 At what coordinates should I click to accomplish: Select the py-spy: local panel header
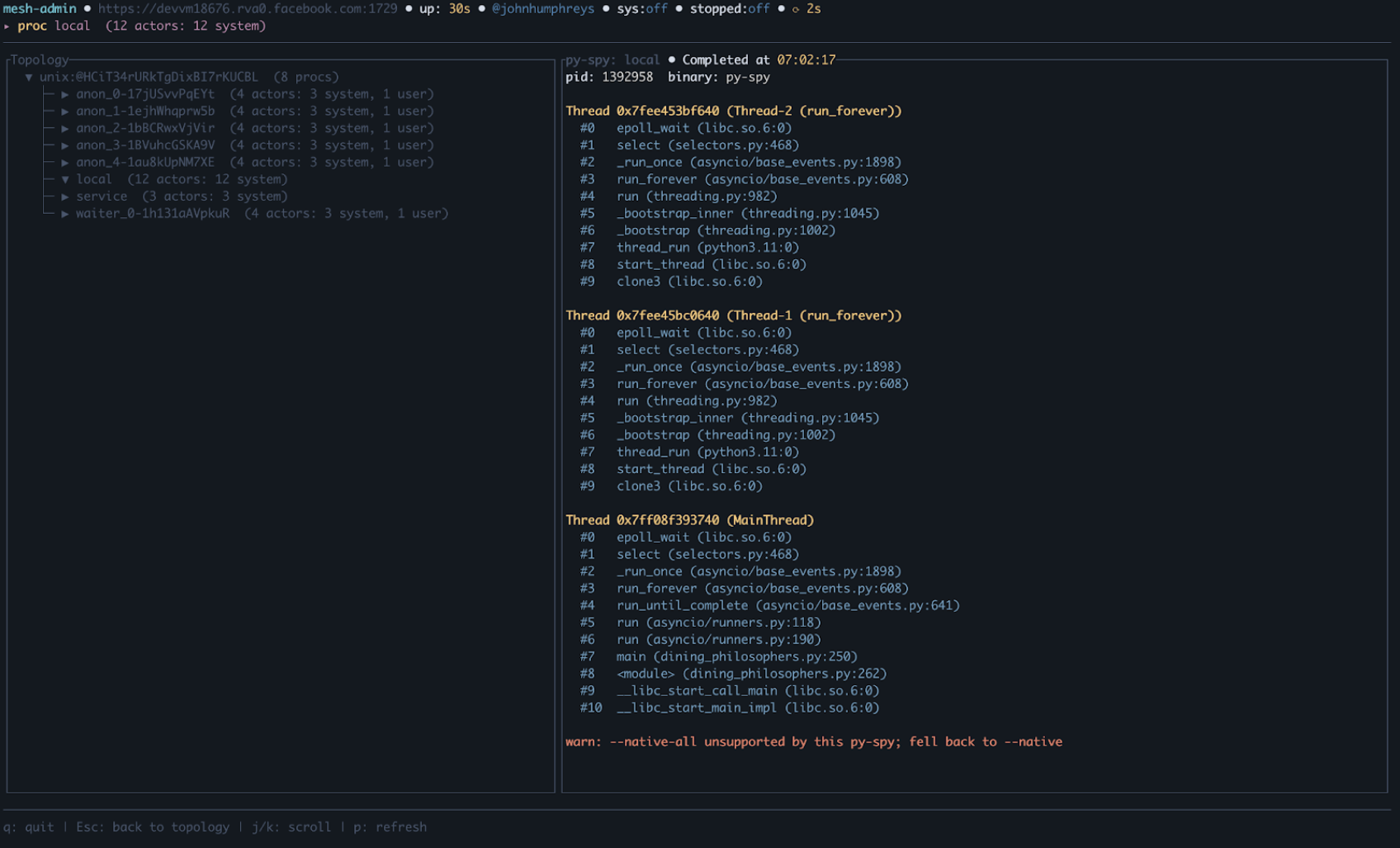coord(612,59)
